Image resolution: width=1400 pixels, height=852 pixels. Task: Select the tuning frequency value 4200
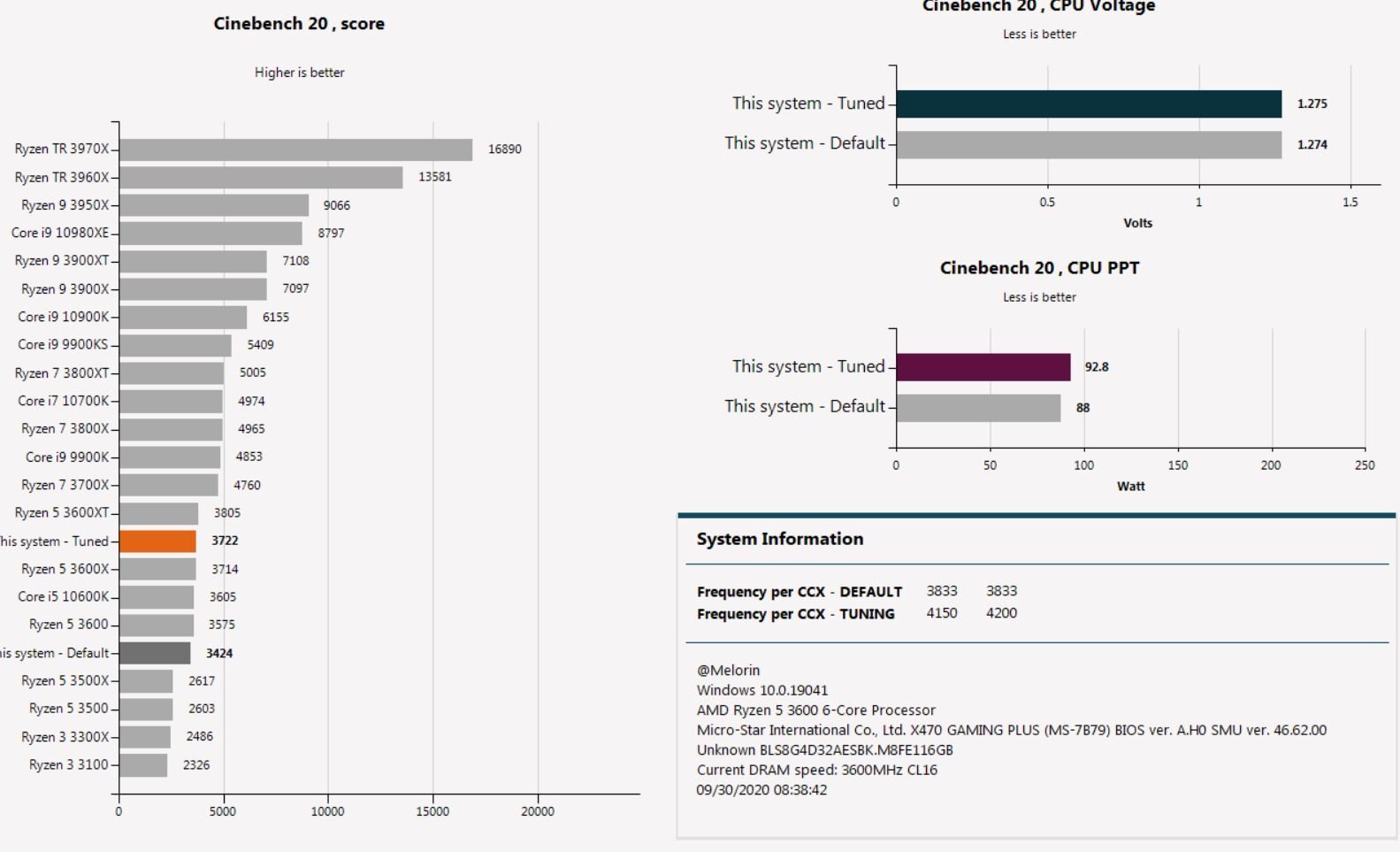[x=1001, y=613]
